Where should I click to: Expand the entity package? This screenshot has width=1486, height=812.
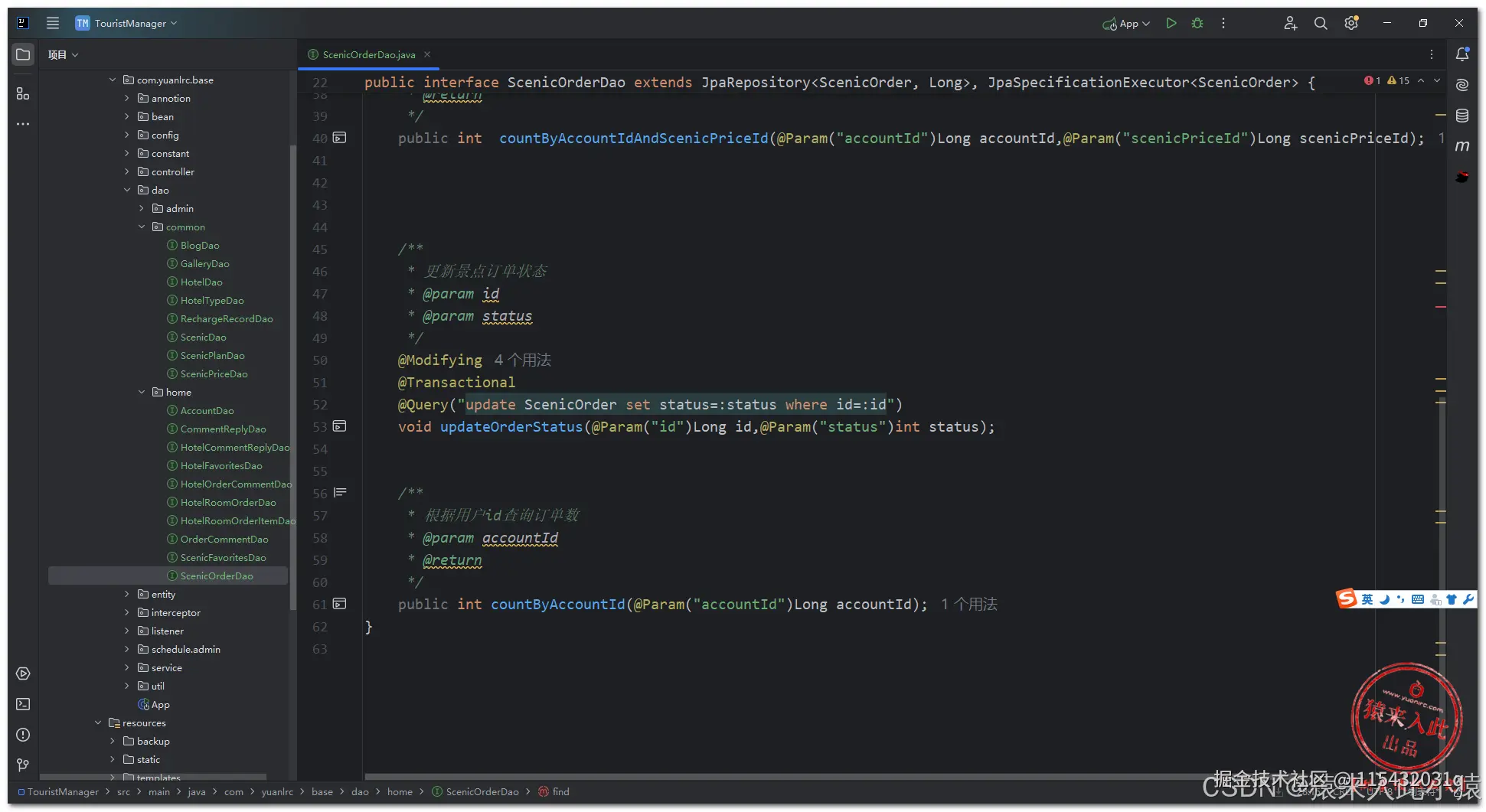pyautogui.click(x=127, y=594)
